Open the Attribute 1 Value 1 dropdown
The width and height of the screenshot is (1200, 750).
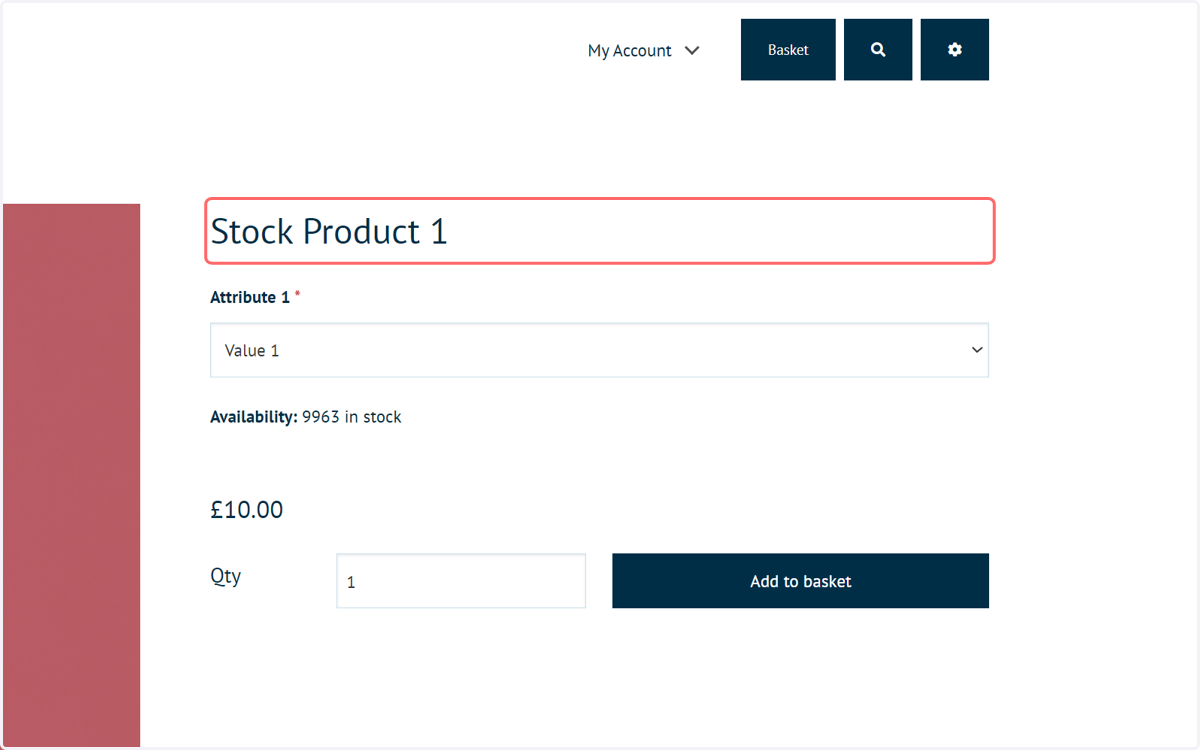pyautogui.click(x=599, y=350)
